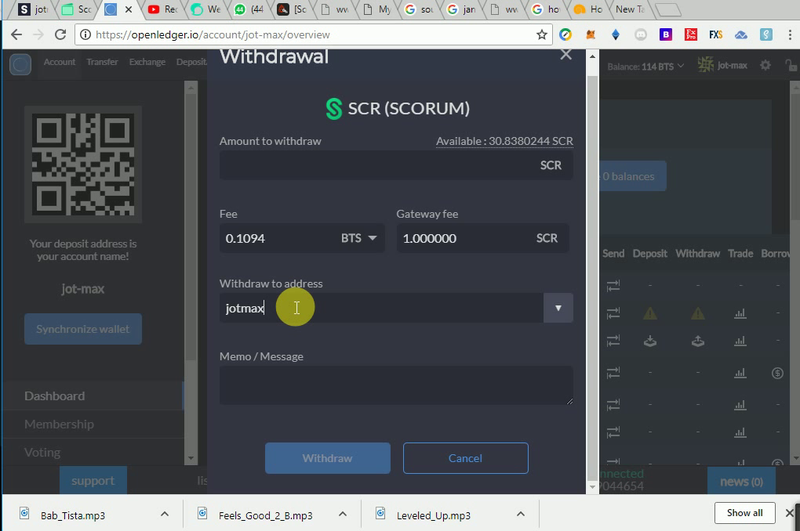
Task: Open the Transfer menu item
Action: (102, 62)
